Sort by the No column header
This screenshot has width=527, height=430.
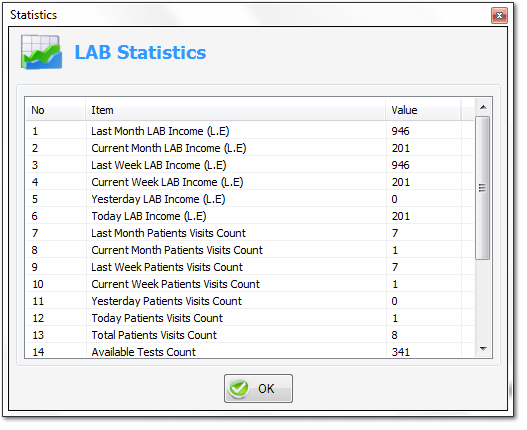click(x=56, y=111)
